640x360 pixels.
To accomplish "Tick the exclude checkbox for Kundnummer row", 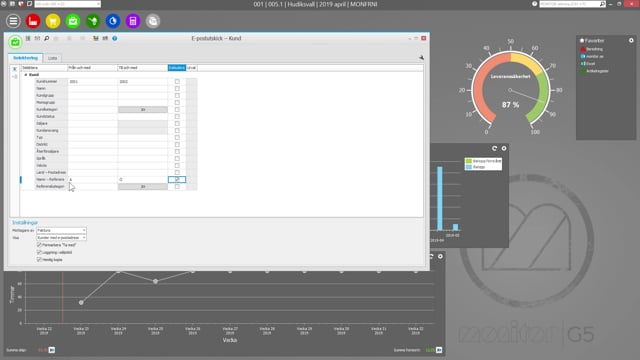I will 177,82.
